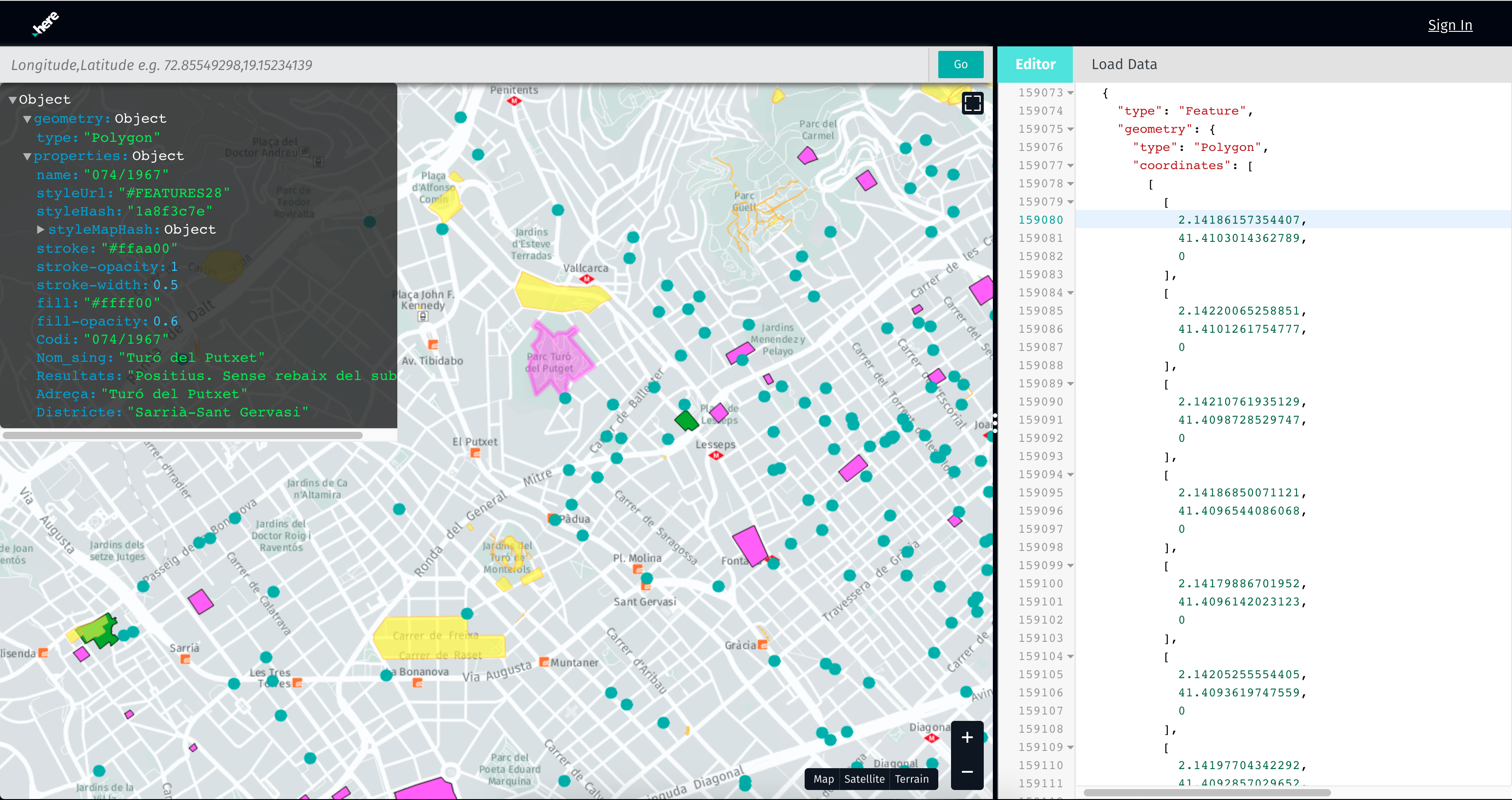Click the Lesseps metro station icon
The height and width of the screenshot is (800, 1512).
pos(716,455)
